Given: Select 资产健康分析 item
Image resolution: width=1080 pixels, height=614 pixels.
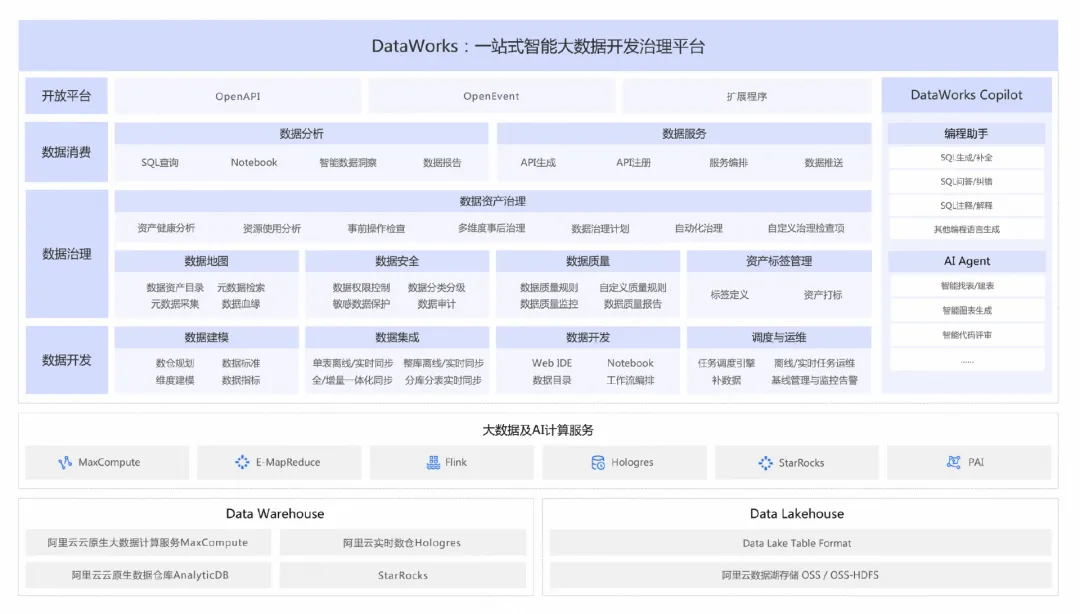Looking at the screenshot, I should (166, 228).
